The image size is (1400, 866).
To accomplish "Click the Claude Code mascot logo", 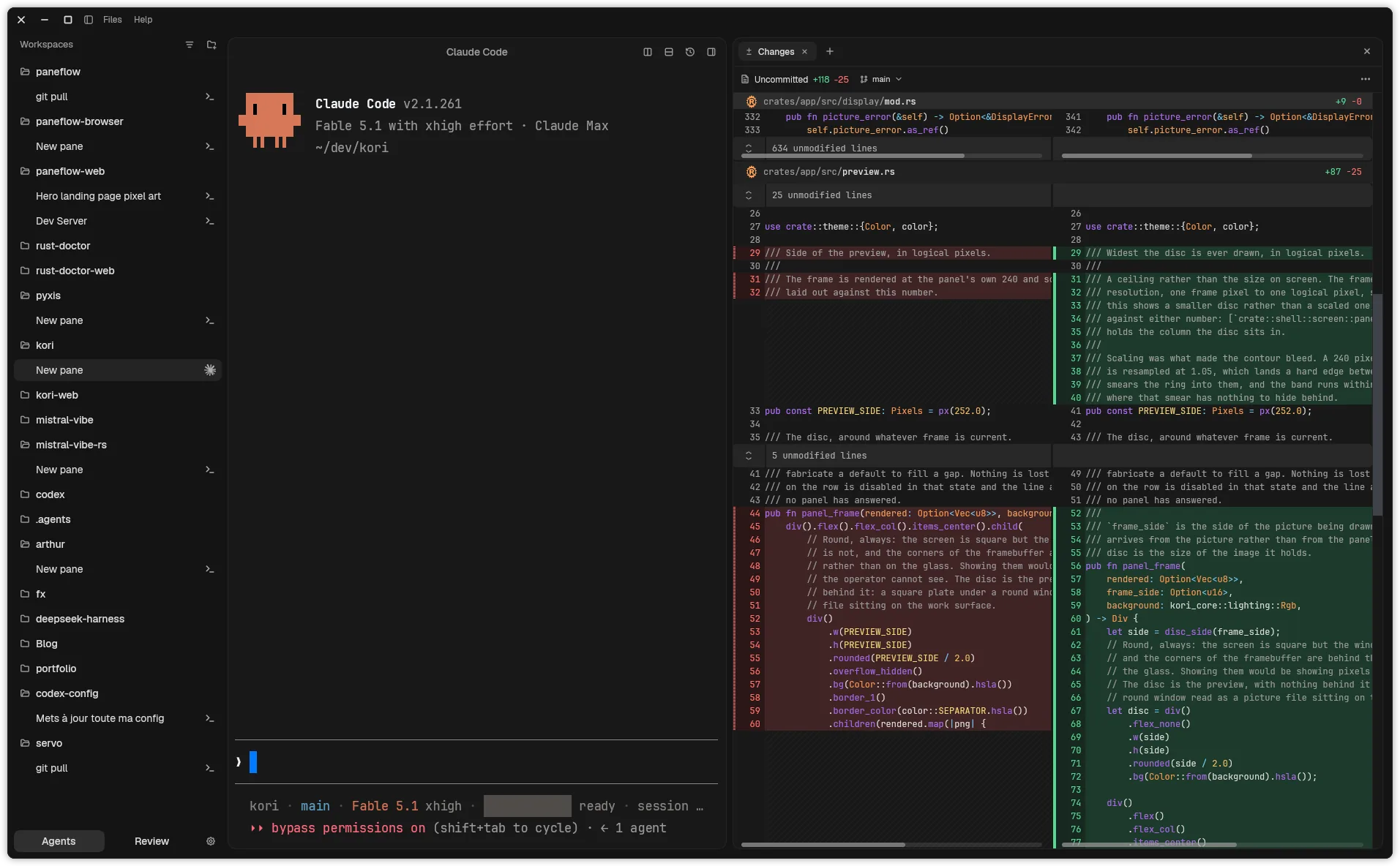I will tap(269, 120).
